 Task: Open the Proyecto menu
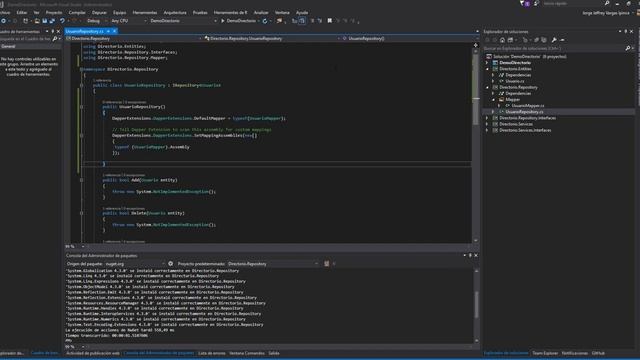pos(53,13)
